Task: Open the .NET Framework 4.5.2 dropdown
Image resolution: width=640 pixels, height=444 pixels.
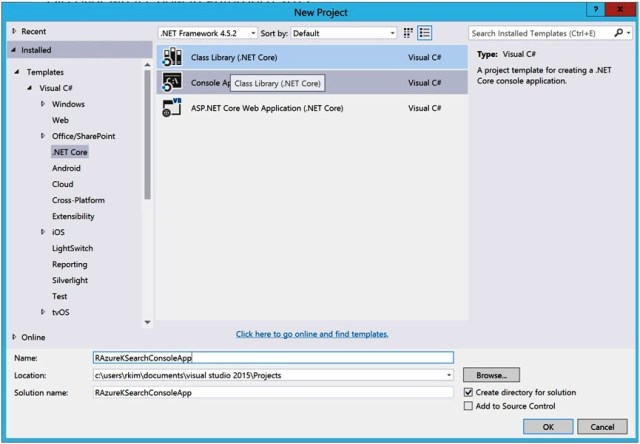Action: click(208, 33)
